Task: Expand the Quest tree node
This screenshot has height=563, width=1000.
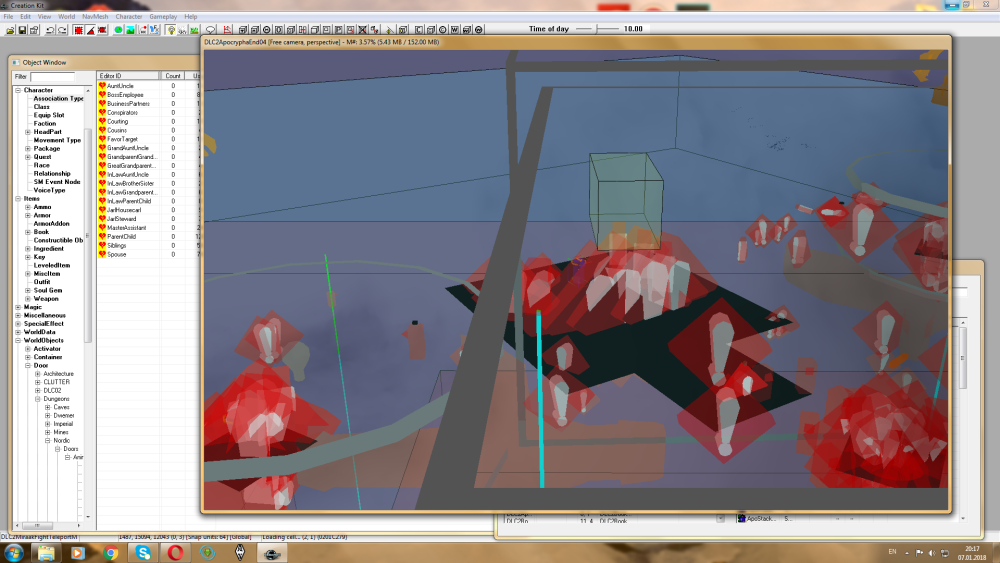Action: coord(27,157)
